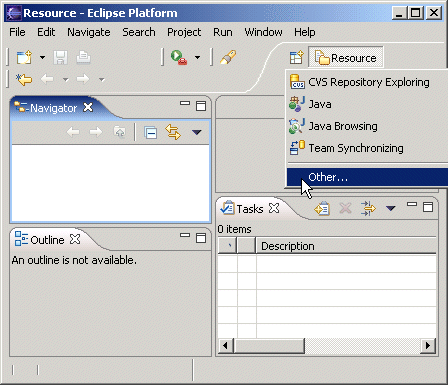Open the Search menu
The width and height of the screenshot is (448, 385).
pyautogui.click(x=139, y=32)
